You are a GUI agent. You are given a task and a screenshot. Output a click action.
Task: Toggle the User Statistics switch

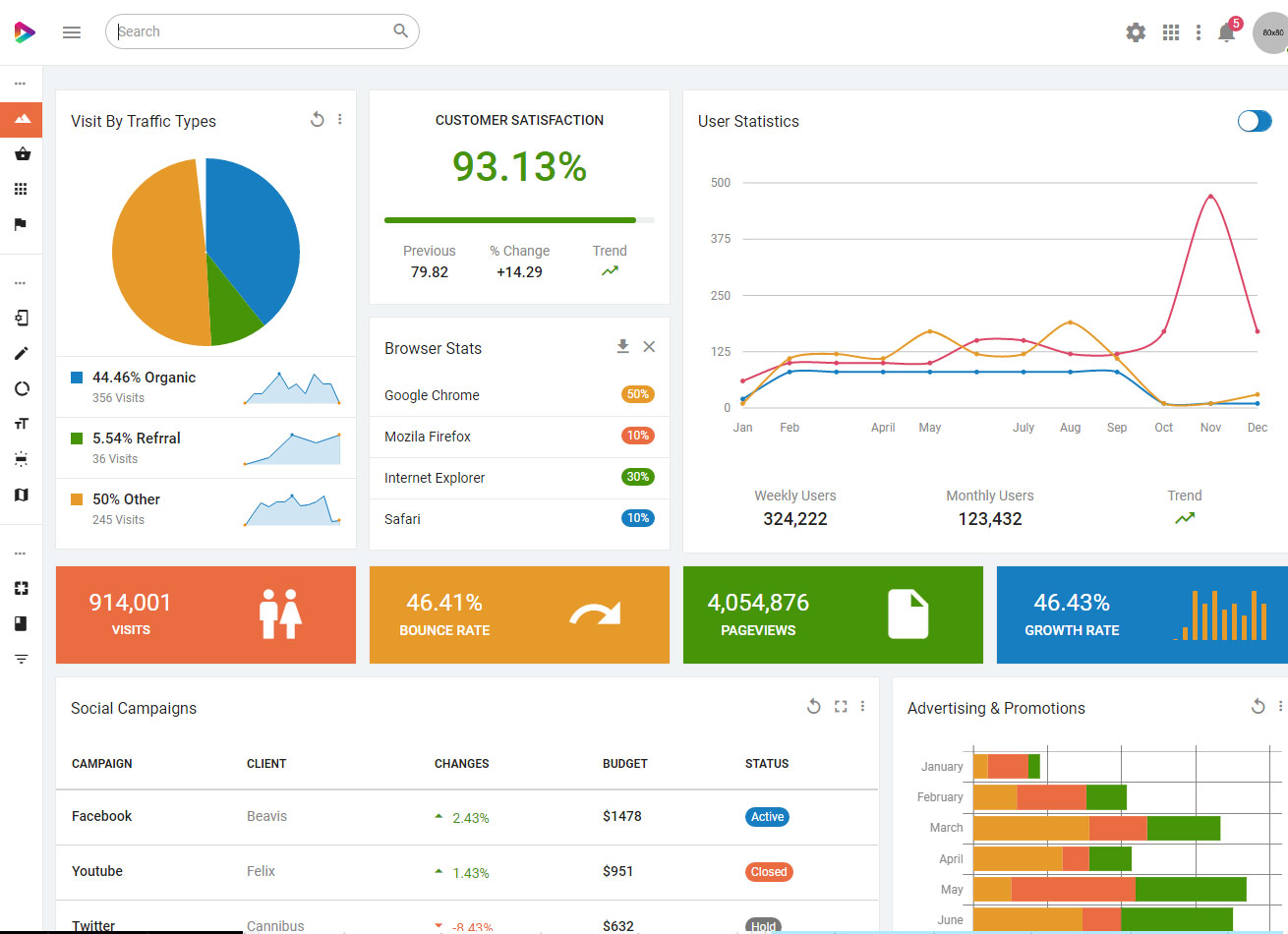coord(1254,121)
